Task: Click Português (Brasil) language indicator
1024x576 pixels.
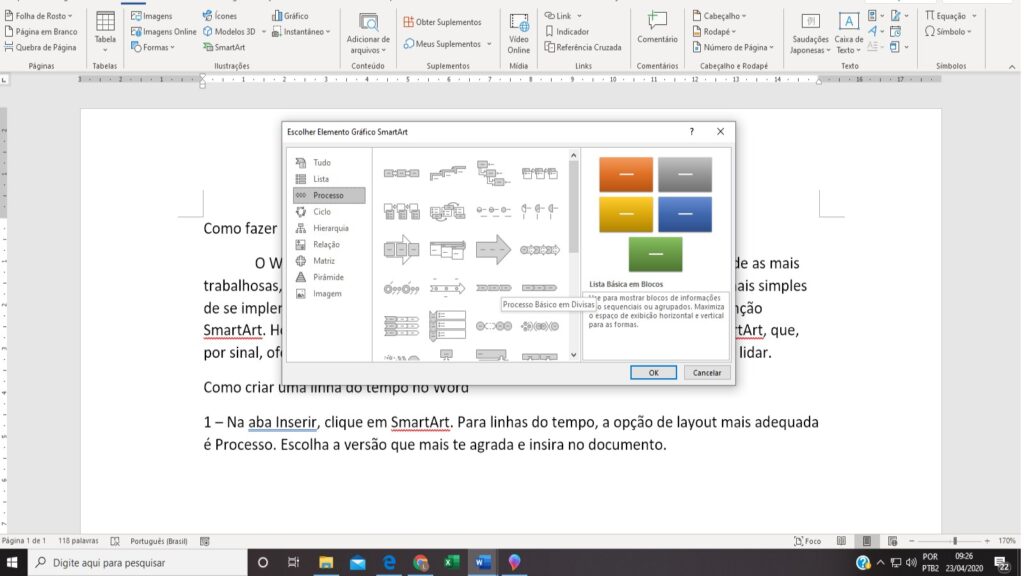Action: coord(159,541)
